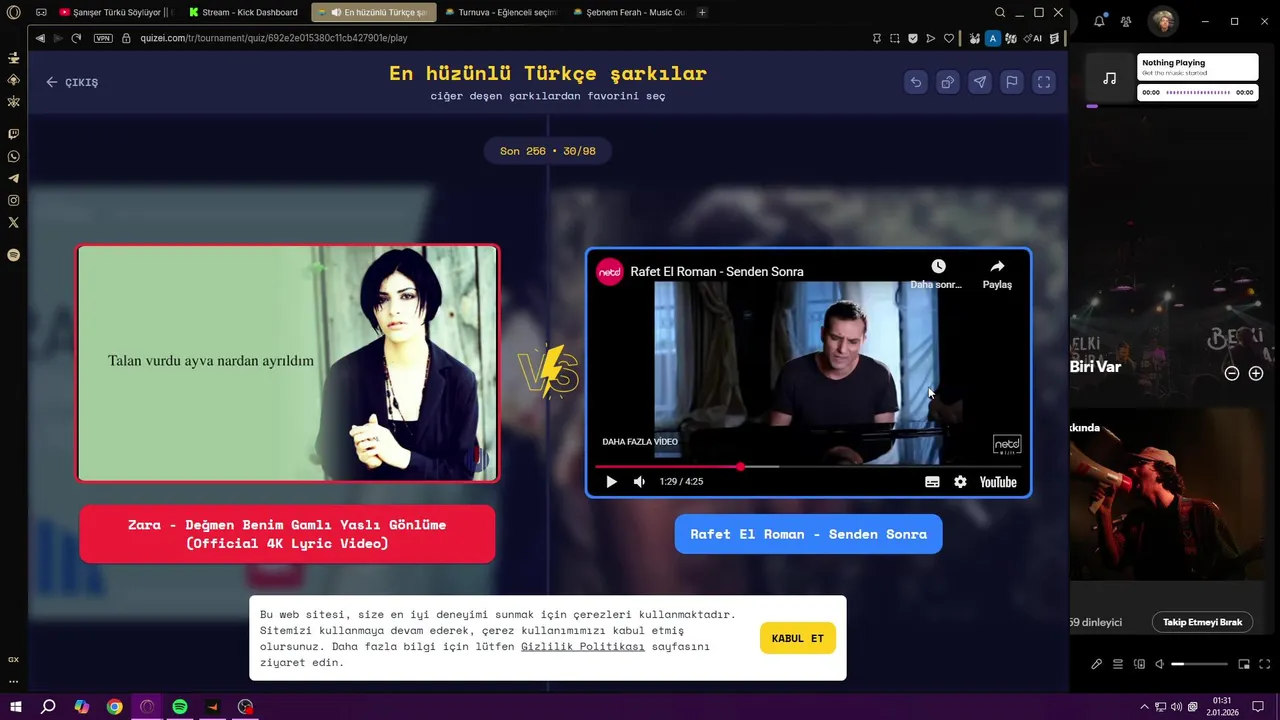1280x720 pixels.
Task: Open X (Twitter) in the Opera sidebar
Action: 13,222
